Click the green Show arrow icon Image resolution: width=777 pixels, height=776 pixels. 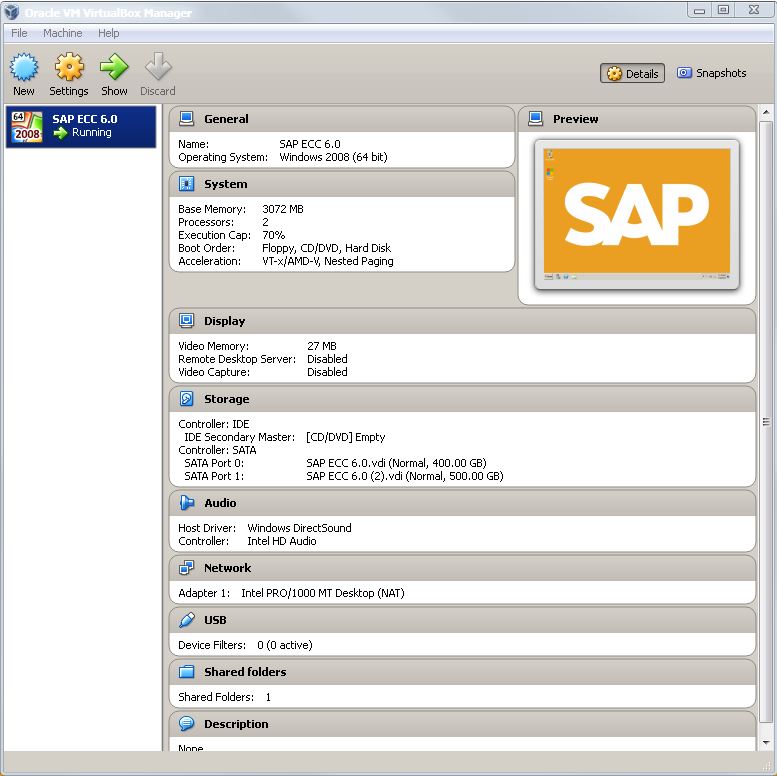click(x=114, y=67)
